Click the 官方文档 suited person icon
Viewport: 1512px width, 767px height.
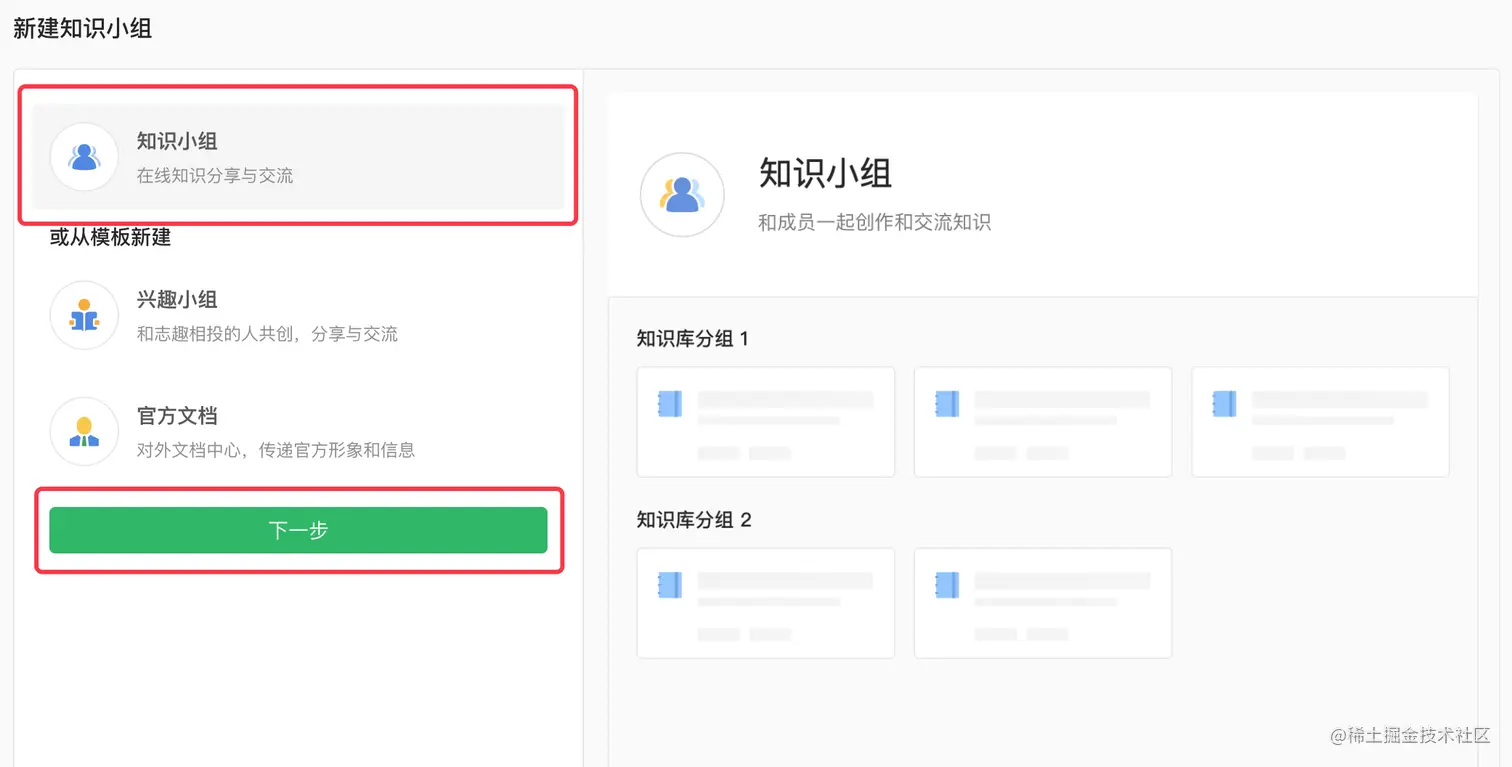[x=84, y=431]
